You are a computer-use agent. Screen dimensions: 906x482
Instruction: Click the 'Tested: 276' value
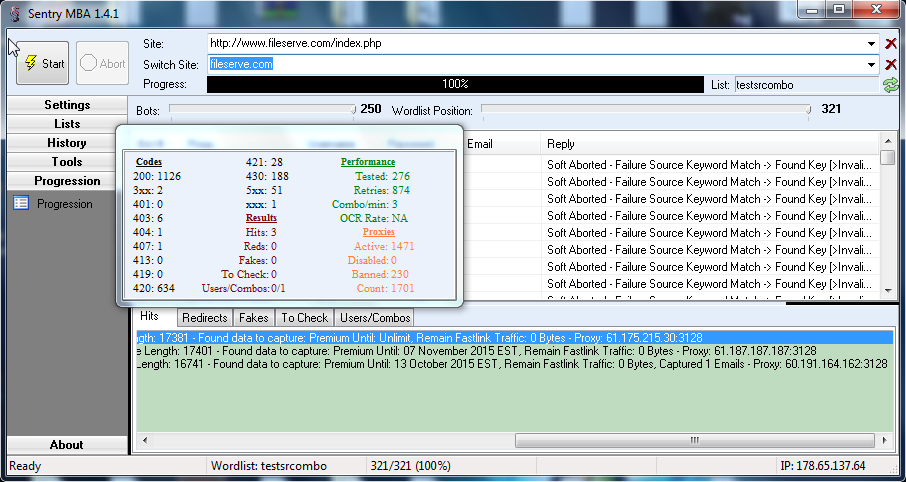coord(382,176)
